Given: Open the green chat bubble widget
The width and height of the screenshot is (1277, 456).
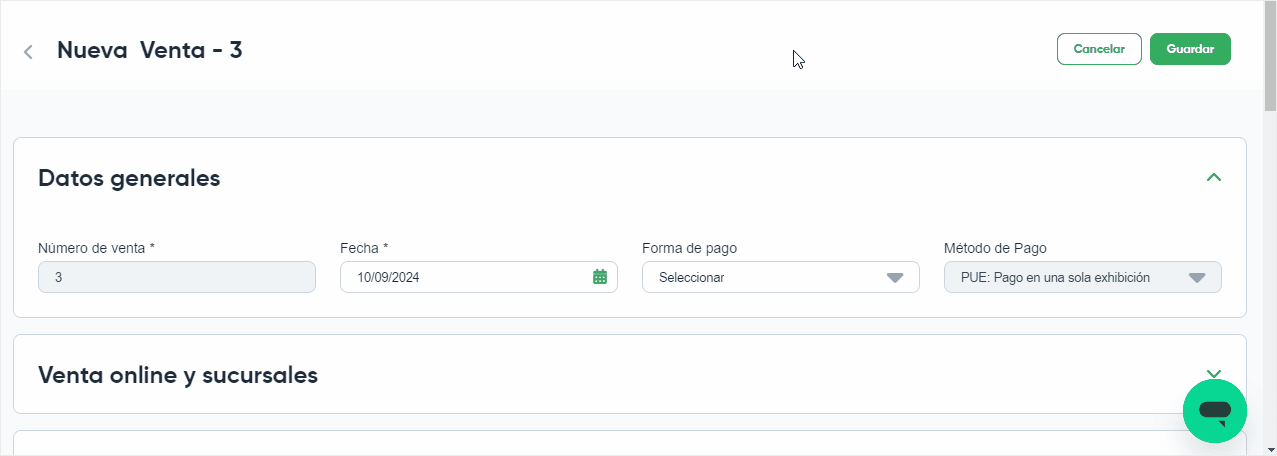Looking at the screenshot, I should (x=1214, y=410).
